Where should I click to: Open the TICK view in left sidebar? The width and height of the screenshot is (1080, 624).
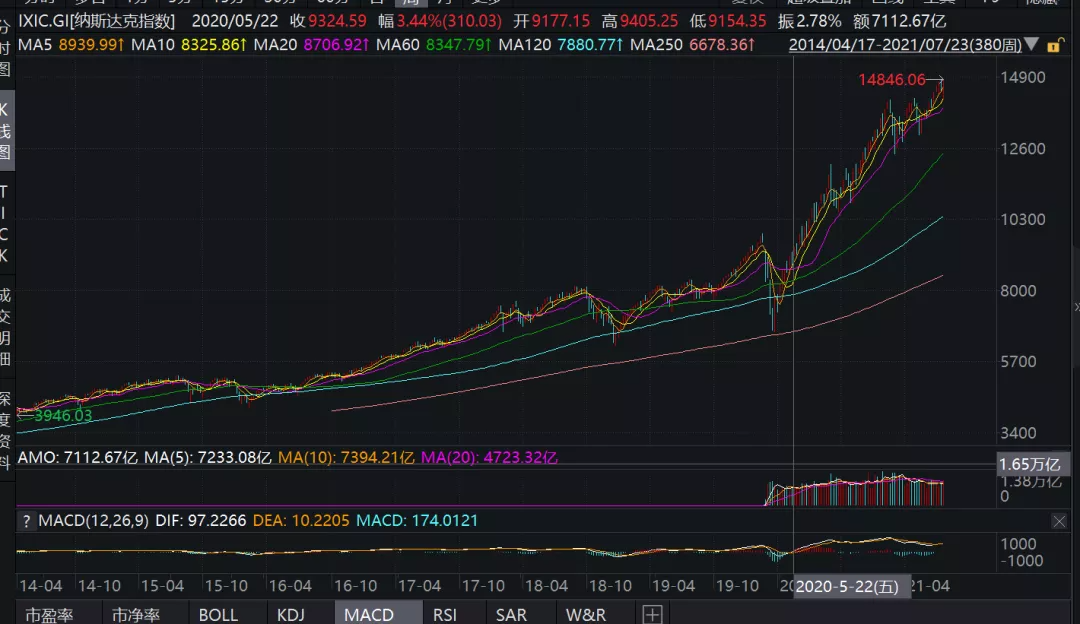click(6, 224)
